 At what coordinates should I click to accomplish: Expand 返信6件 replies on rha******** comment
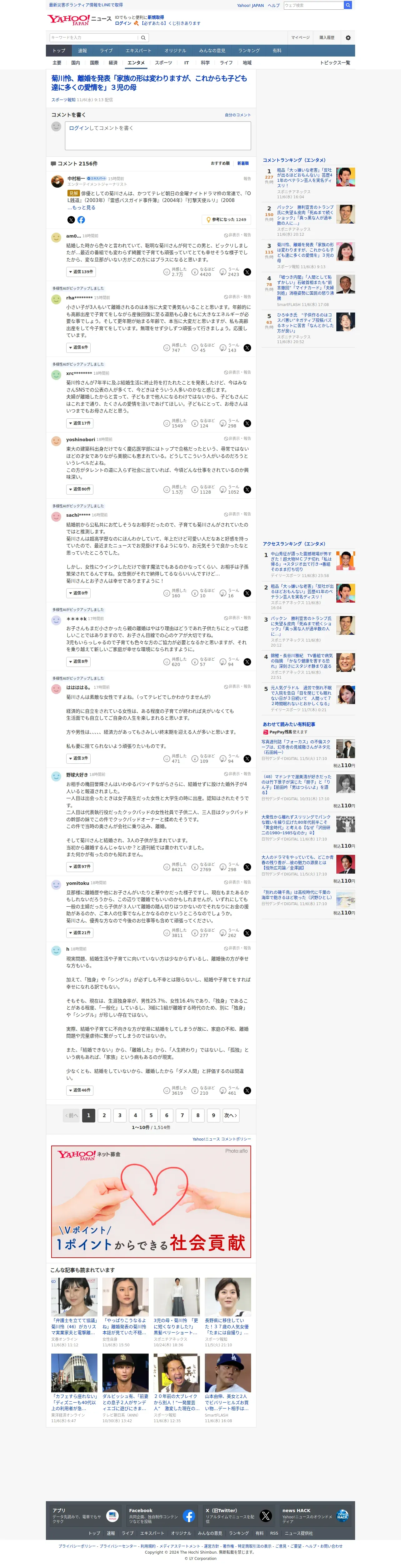pos(78,348)
